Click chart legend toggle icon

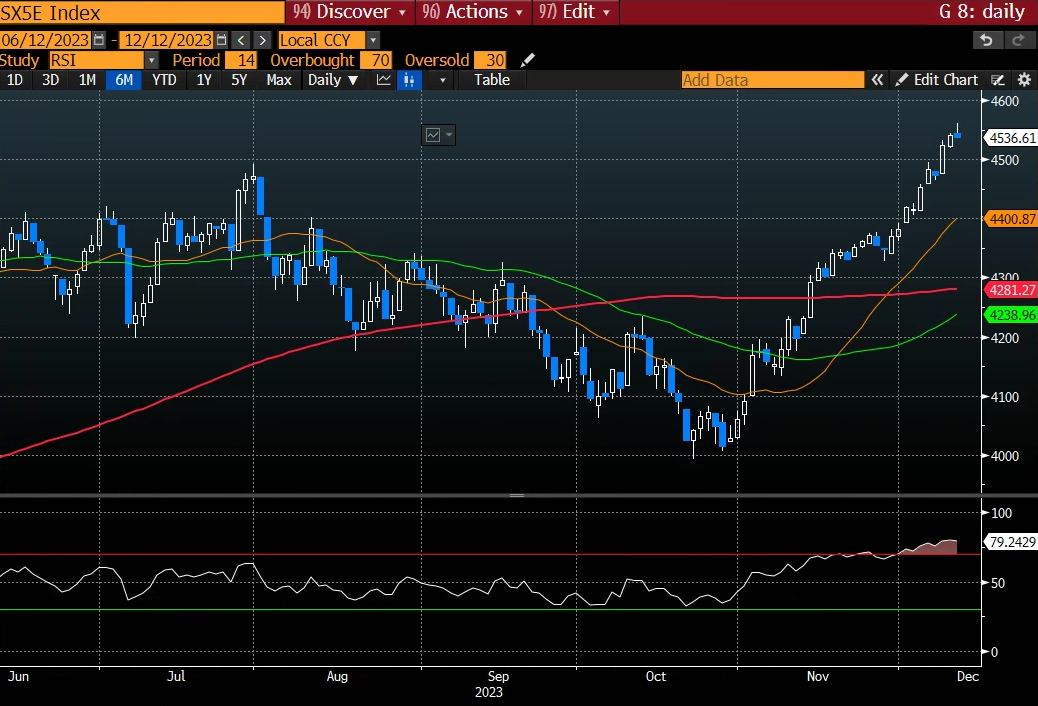coord(433,135)
